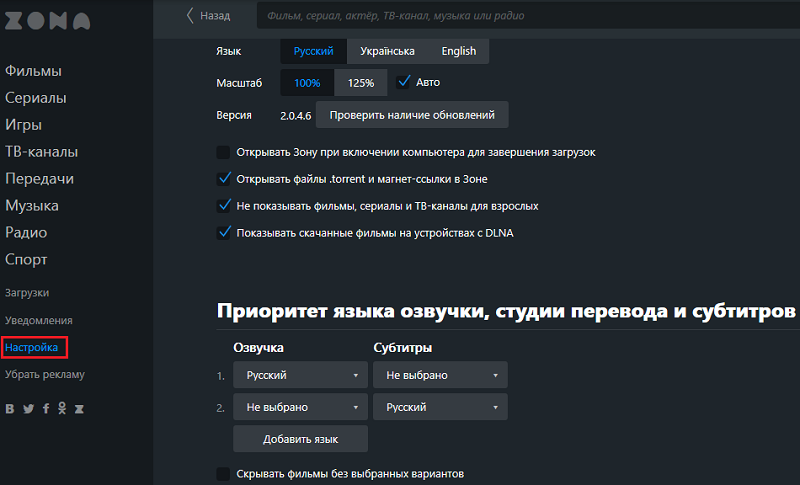Open Игры section in sidebar
The image size is (800, 485).
pyautogui.click(x=23, y=125)
